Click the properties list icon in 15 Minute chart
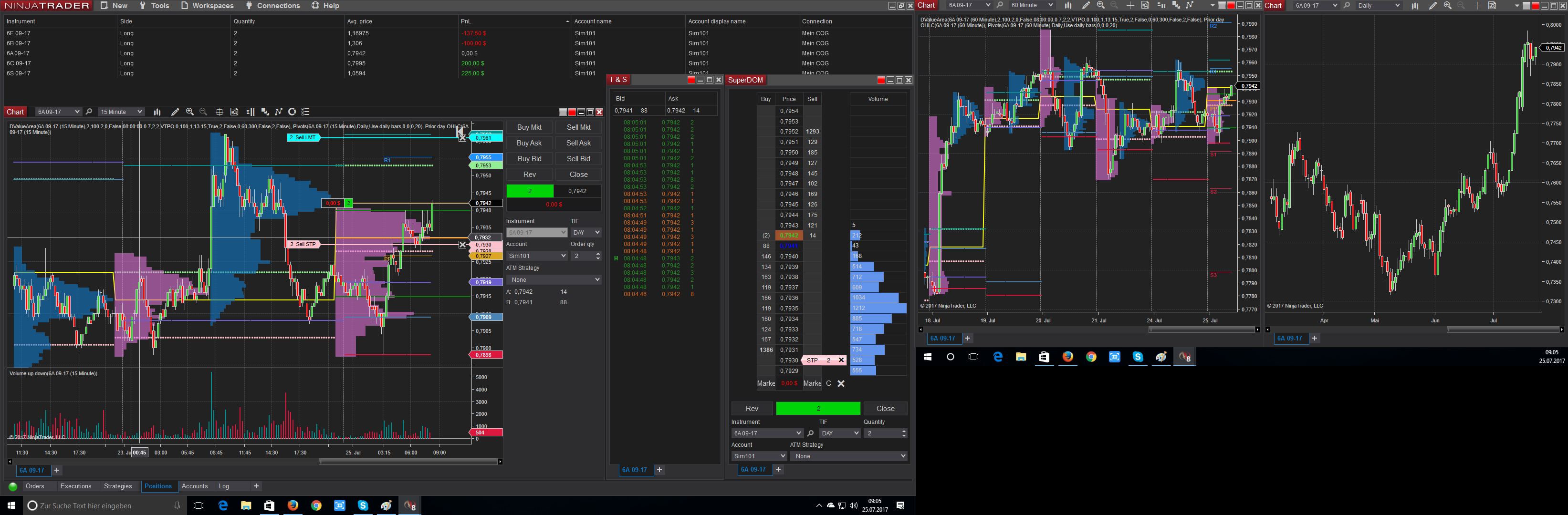 tap(305, 112)
